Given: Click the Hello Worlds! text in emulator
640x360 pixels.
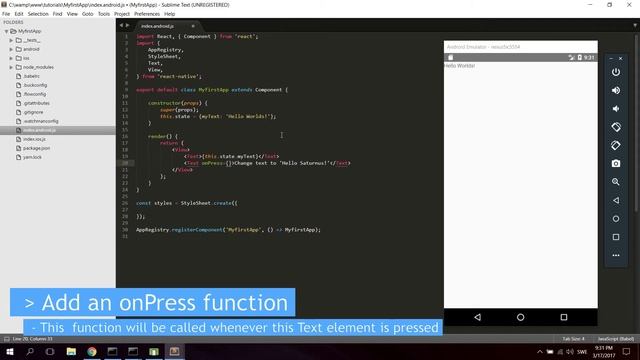Looking at the screenshot, I should (x=460, y=66).
